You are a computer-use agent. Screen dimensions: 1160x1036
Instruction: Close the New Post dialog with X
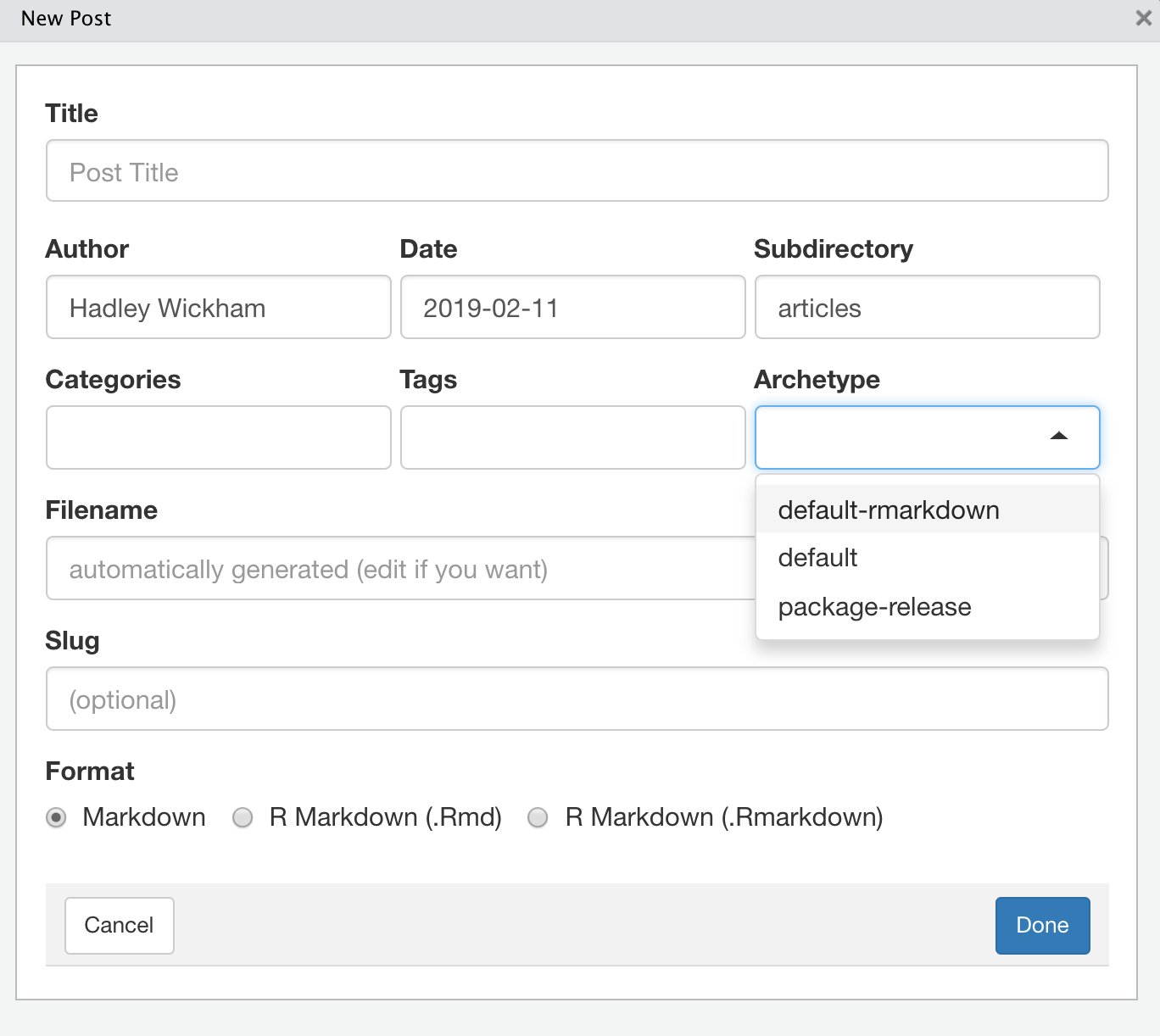1143,18
